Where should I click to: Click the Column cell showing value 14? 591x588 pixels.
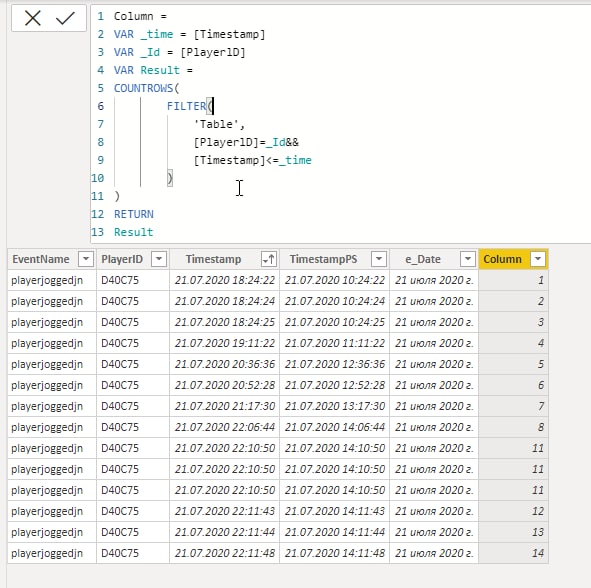coord(513,553)
